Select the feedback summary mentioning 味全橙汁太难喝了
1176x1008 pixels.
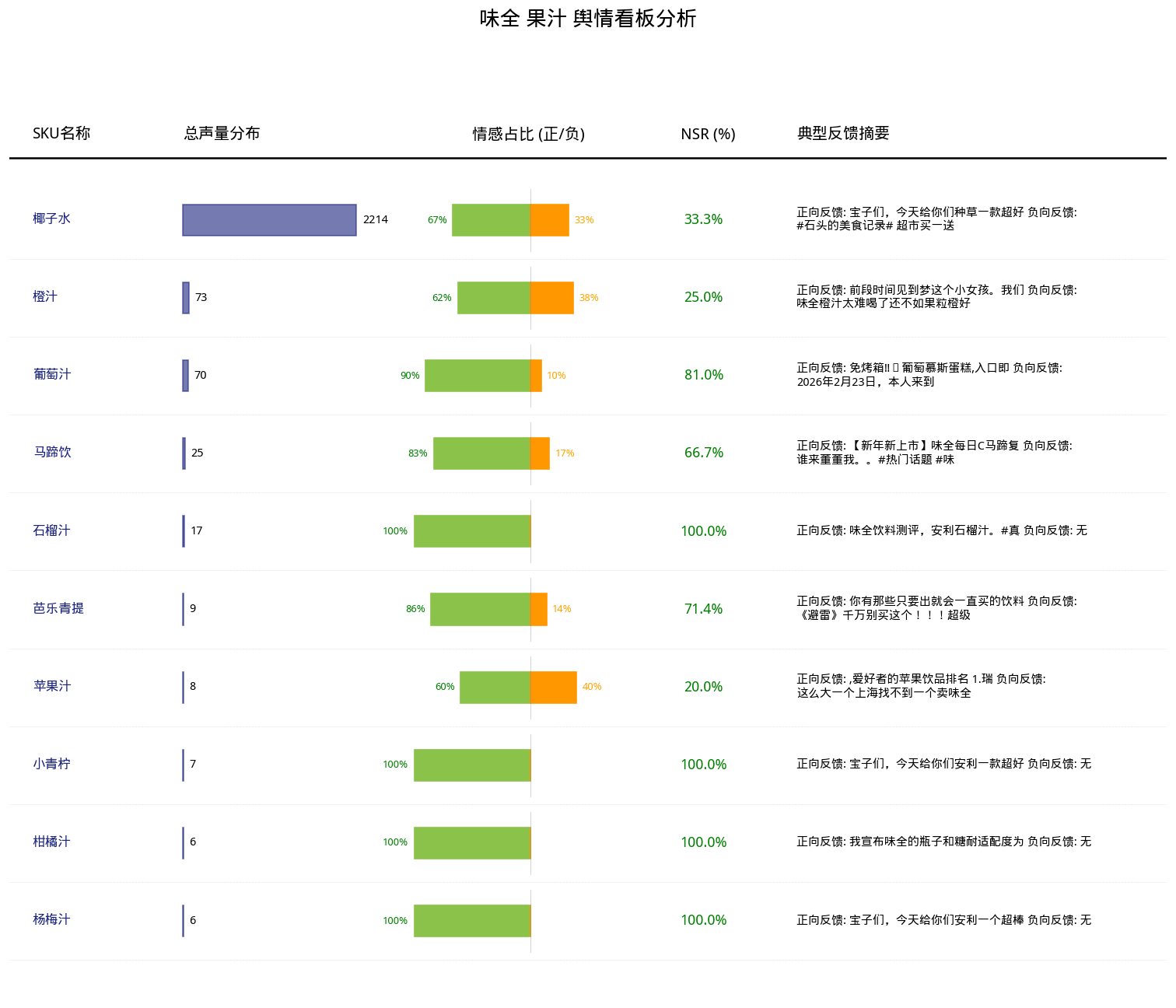pos(936,296)
